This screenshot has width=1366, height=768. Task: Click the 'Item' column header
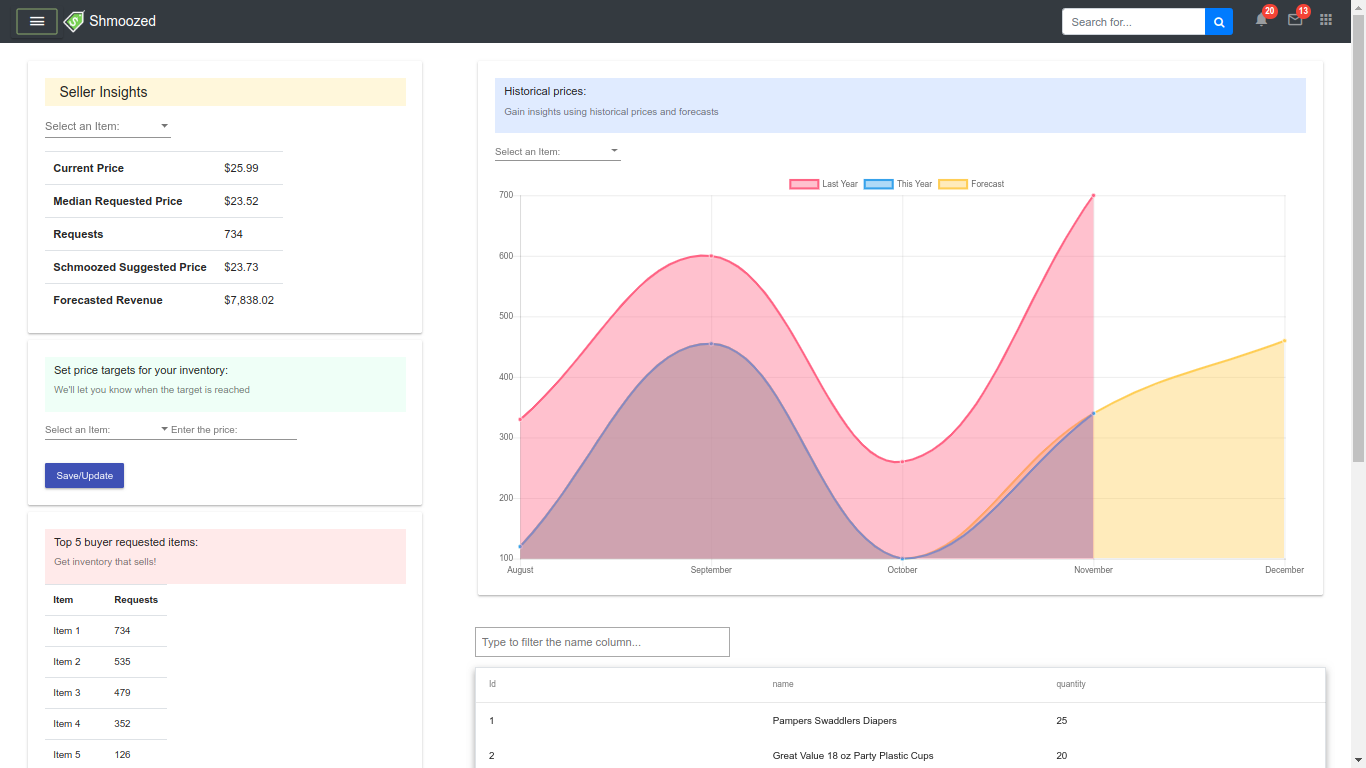(x=63, y=600)
